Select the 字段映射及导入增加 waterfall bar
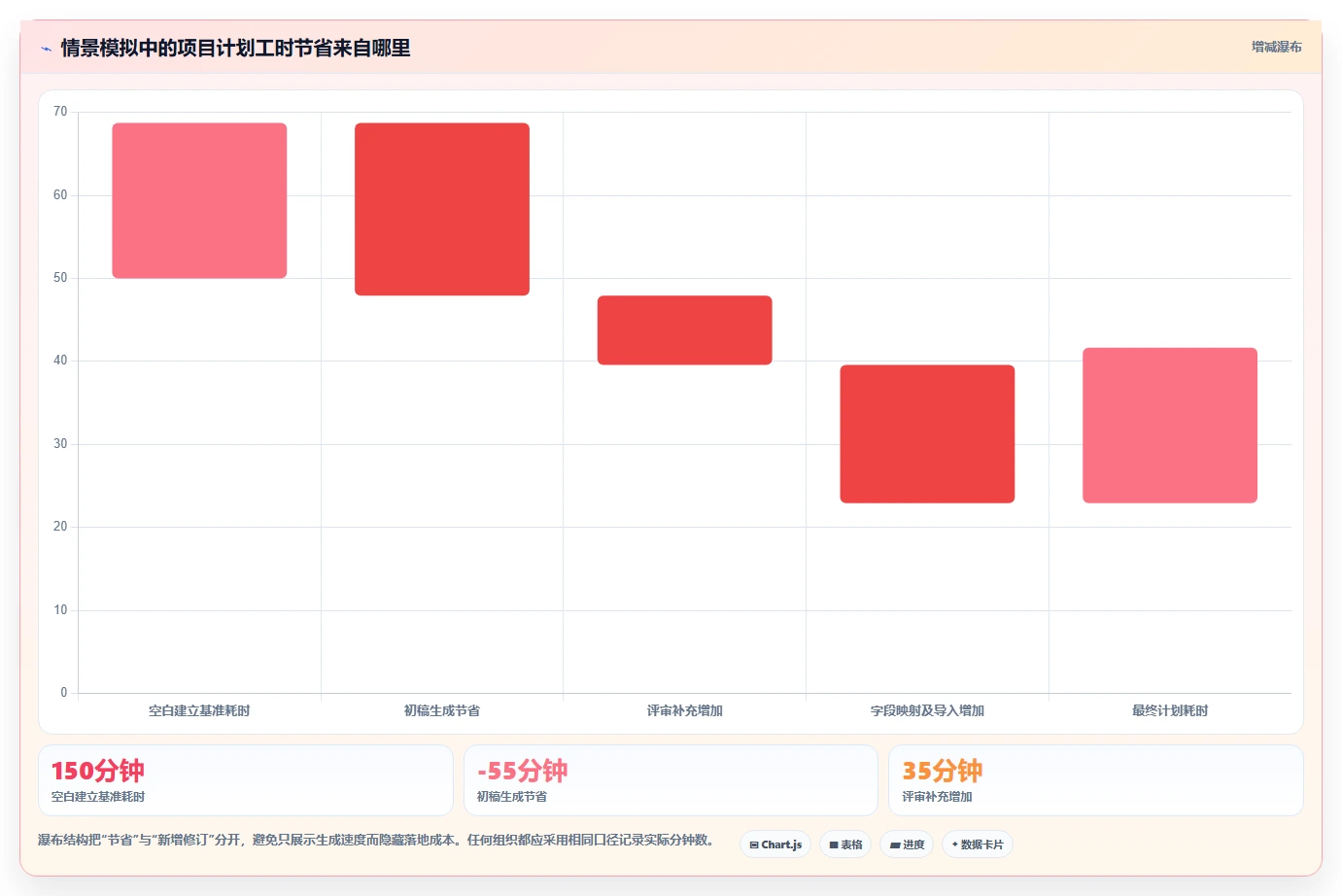Viewport: 1342px width, 896px height. coord(927,433)
